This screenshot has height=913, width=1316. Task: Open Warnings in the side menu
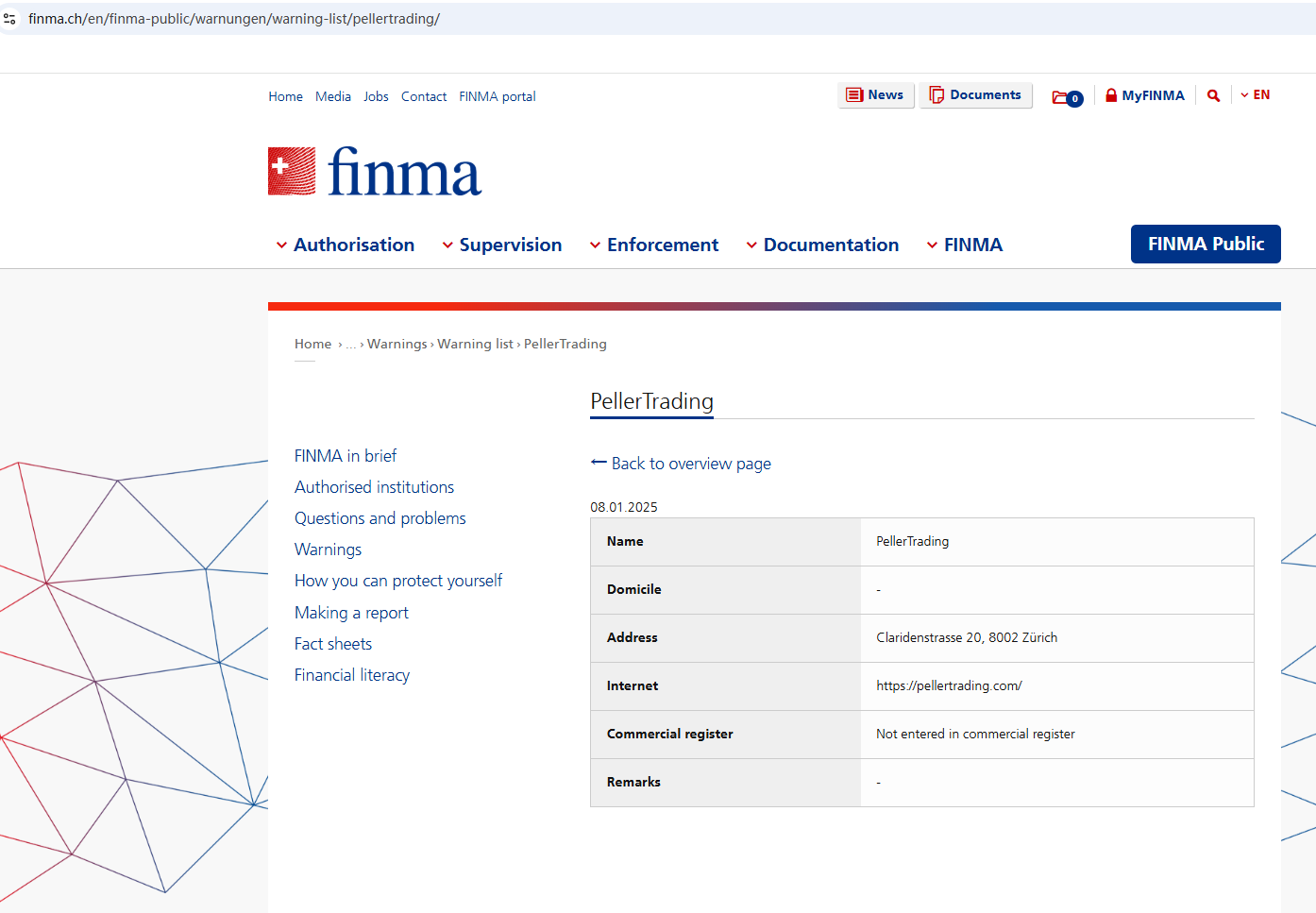(328, 549)
